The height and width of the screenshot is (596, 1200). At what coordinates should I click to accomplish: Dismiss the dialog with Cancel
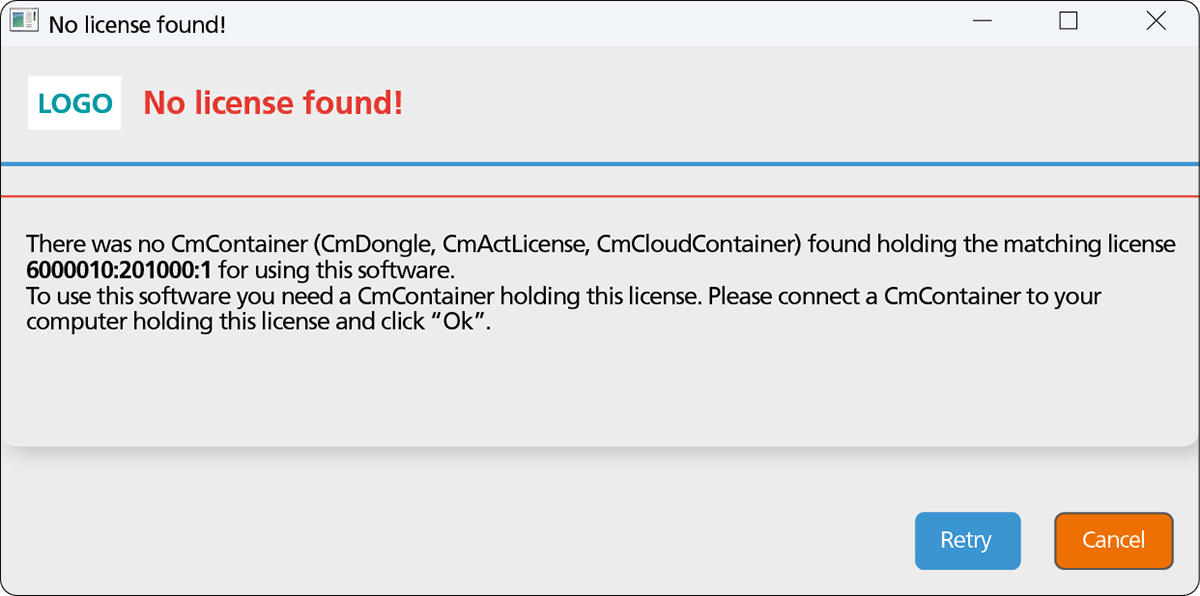tap(1113, 541)
